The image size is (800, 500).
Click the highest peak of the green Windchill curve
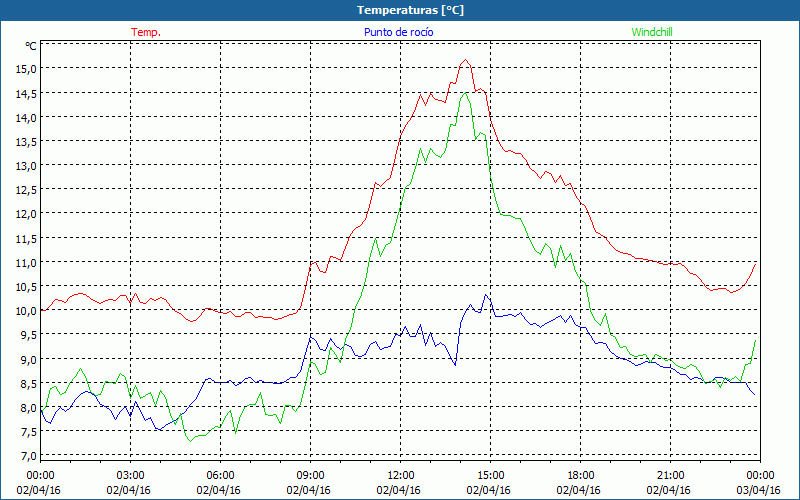[x=465, y=93]
